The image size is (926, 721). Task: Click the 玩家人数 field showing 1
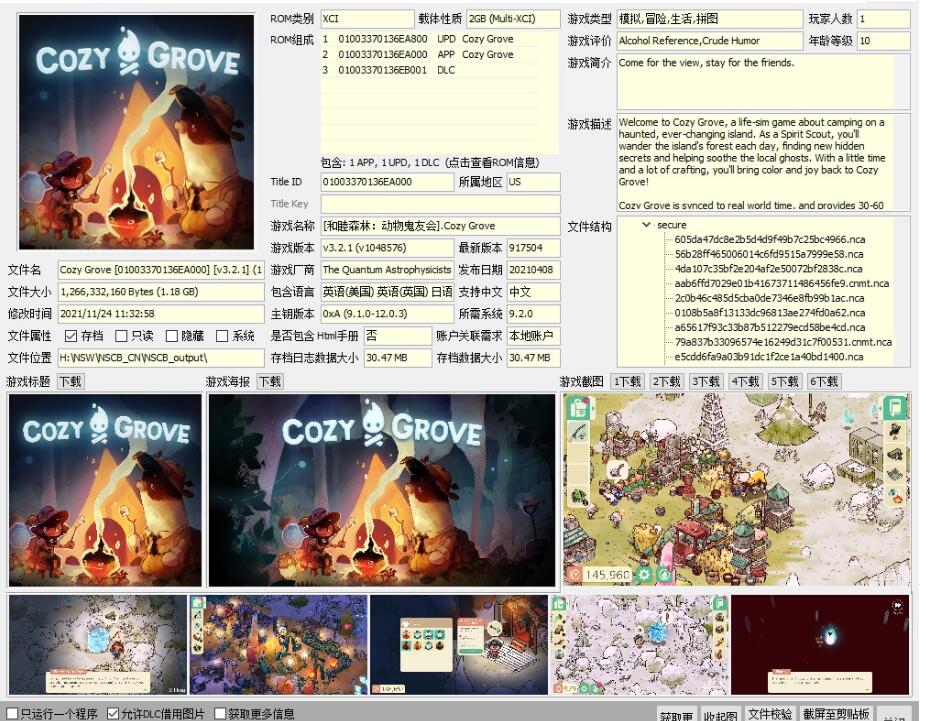pos(883,19)
